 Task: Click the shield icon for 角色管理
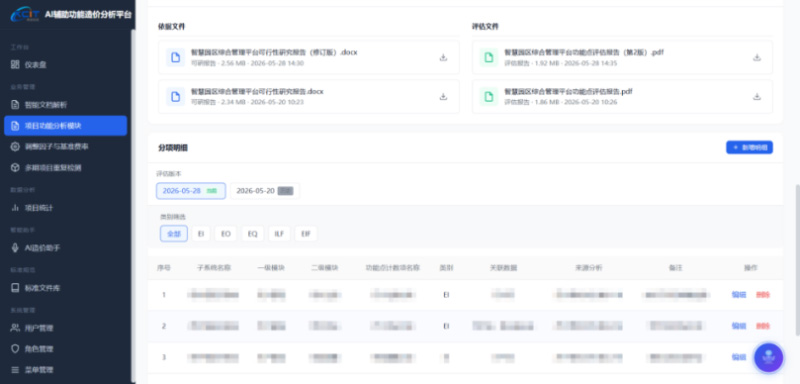point(15,349)
